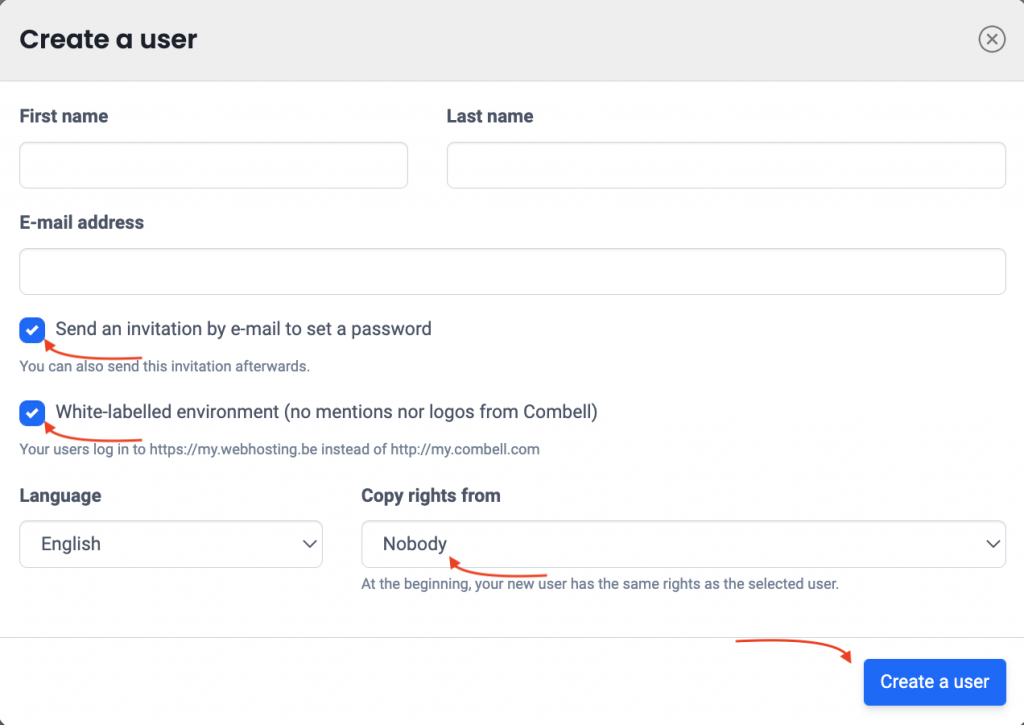Disable the White-labelled environment checkbox
1024x725 pixels.
(x=32, y=413)
